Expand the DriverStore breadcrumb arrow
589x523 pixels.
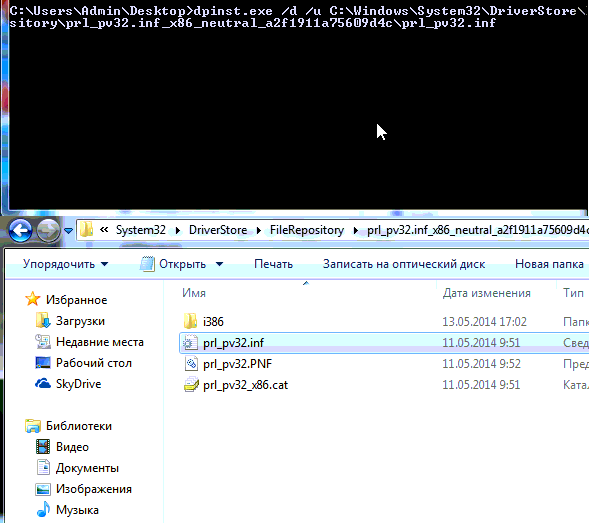pos(258,230)
